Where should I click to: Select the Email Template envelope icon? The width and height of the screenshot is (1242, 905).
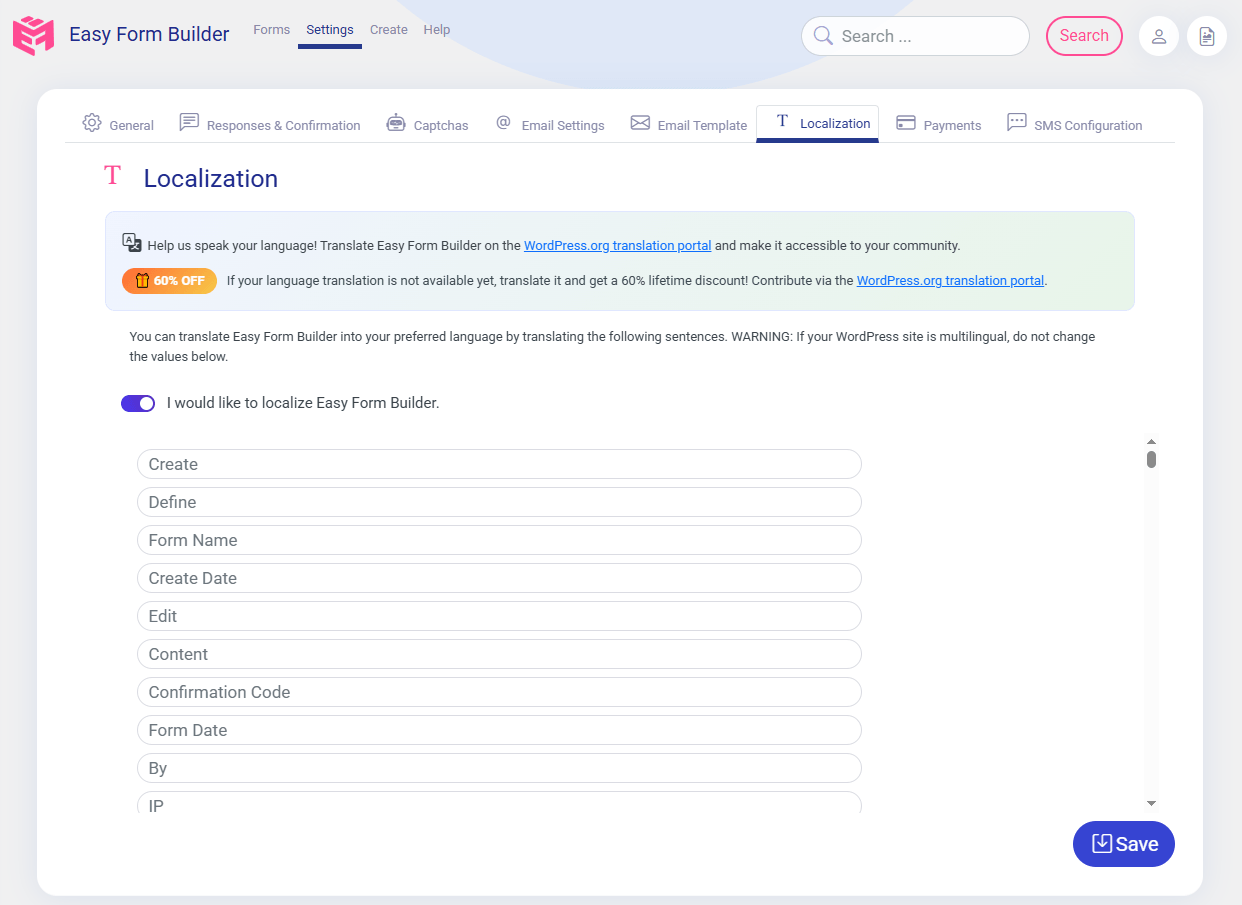(639, 122)
